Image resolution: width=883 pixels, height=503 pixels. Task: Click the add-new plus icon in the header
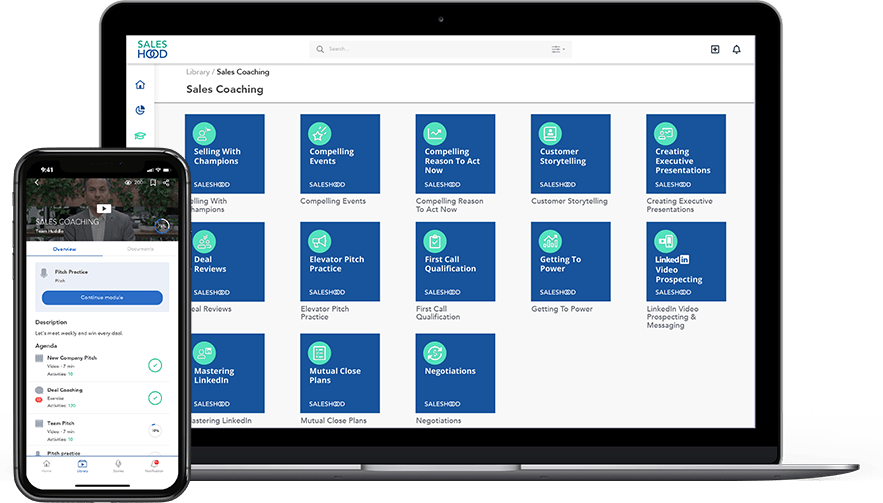click(715, 49)
